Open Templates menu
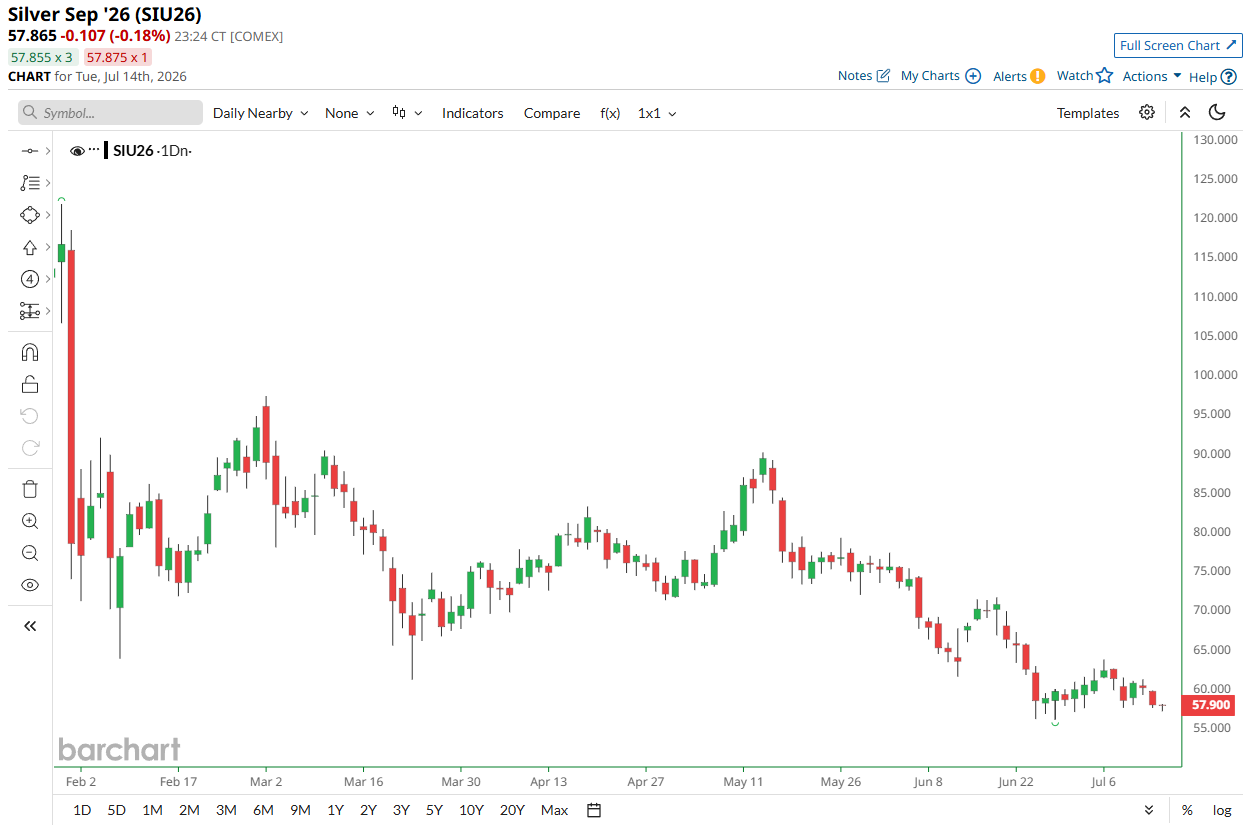The height and width of the screenshot is (828, 1253). tap(1088, 113)
